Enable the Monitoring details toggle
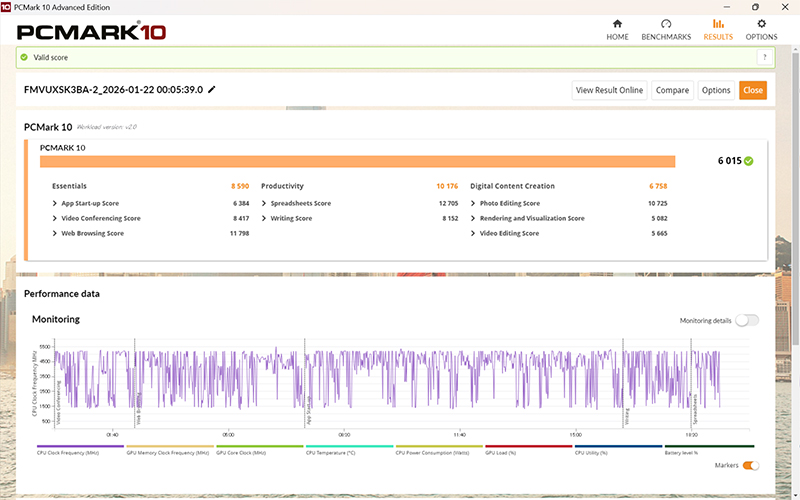 [x=747, y=320]
